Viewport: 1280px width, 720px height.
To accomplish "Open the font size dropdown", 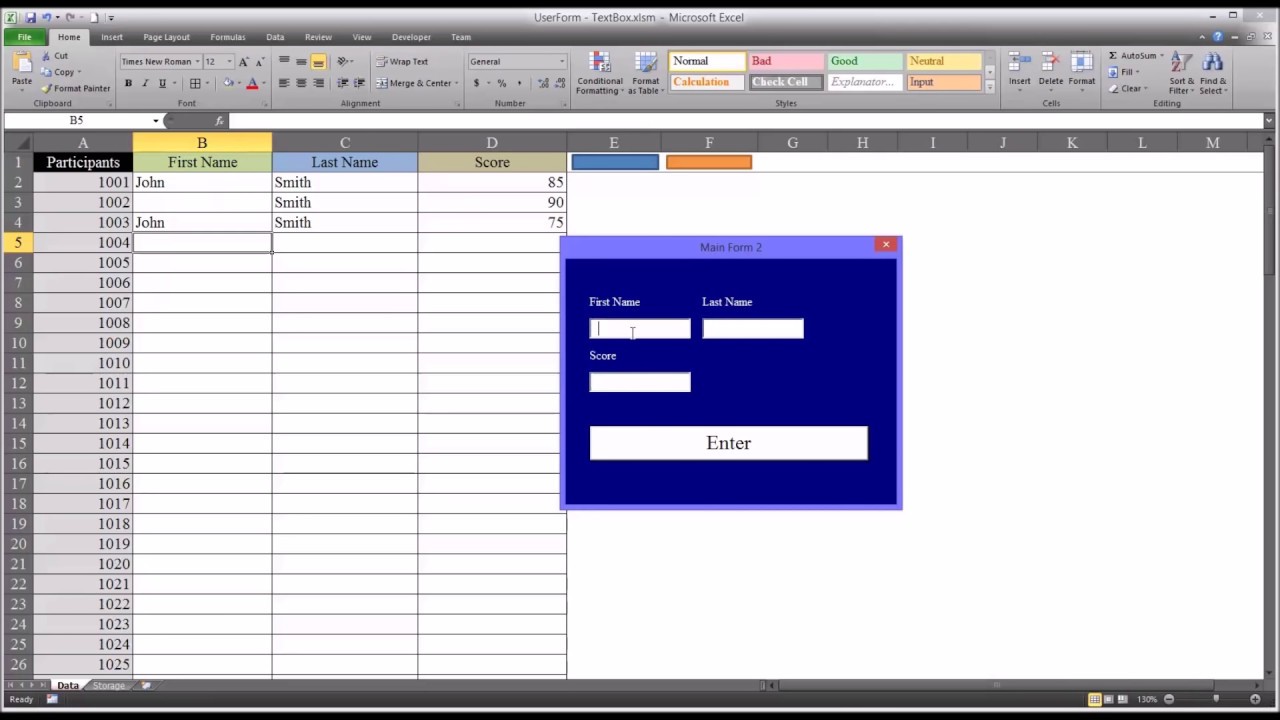I will pyautogui.click(x=229, y=62).
